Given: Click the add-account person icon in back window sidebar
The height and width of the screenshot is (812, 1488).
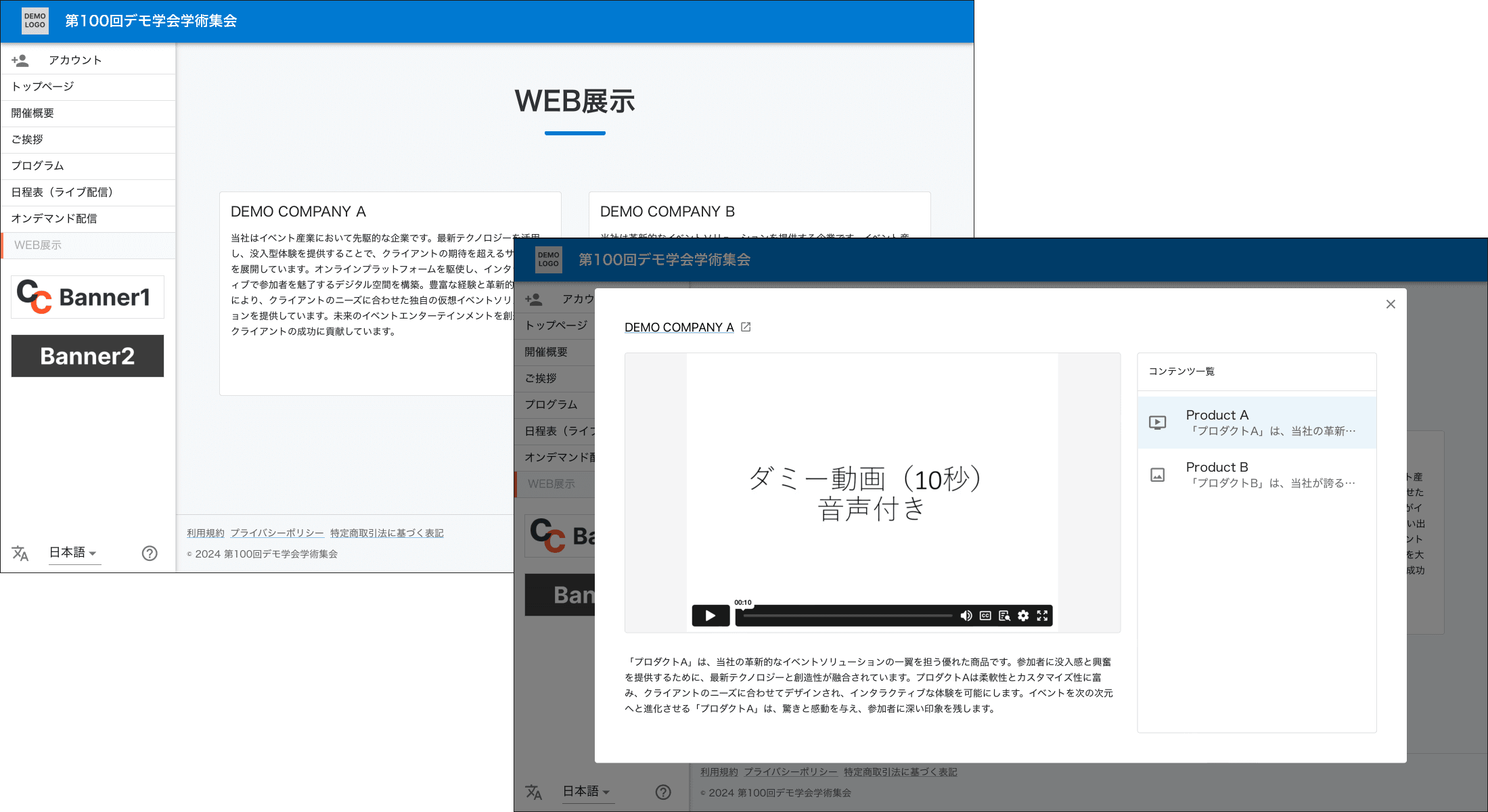Looking at the screenshot, I should [20, 60].
